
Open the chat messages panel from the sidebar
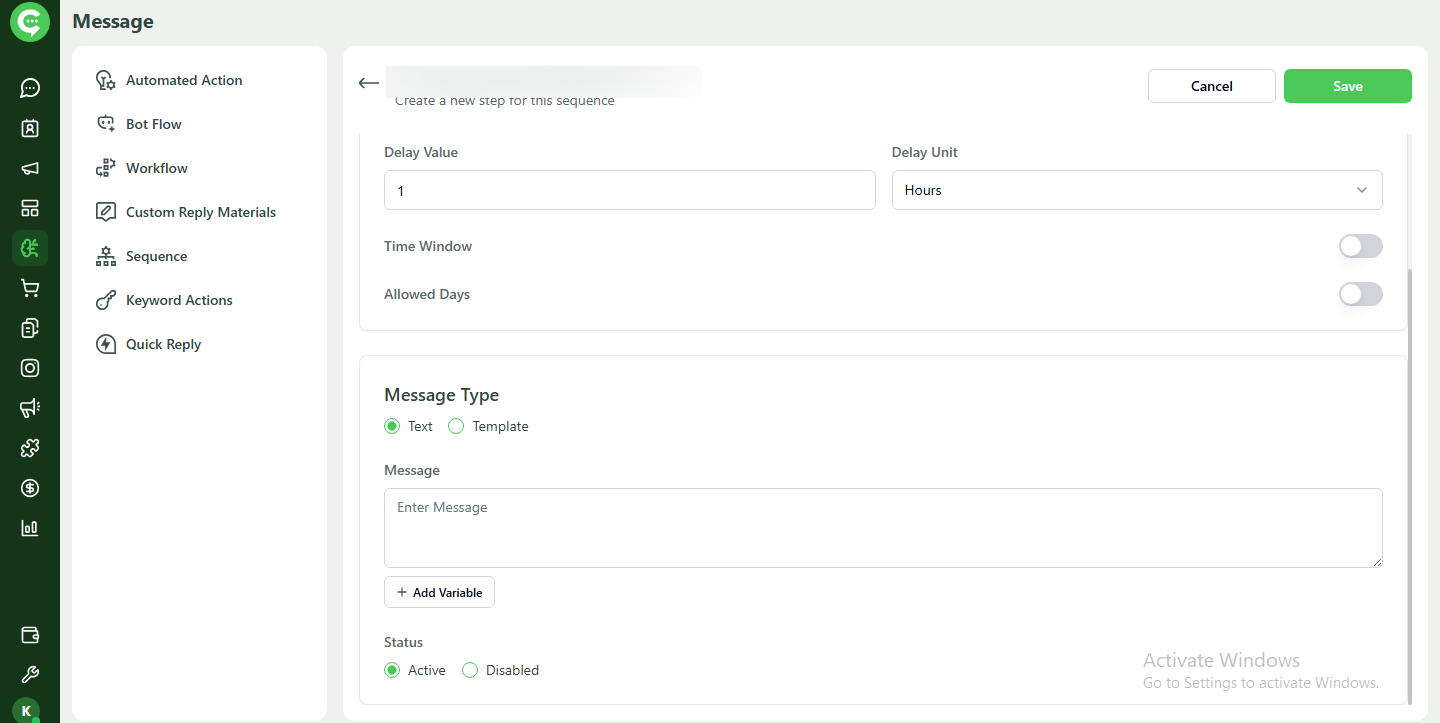29,88
